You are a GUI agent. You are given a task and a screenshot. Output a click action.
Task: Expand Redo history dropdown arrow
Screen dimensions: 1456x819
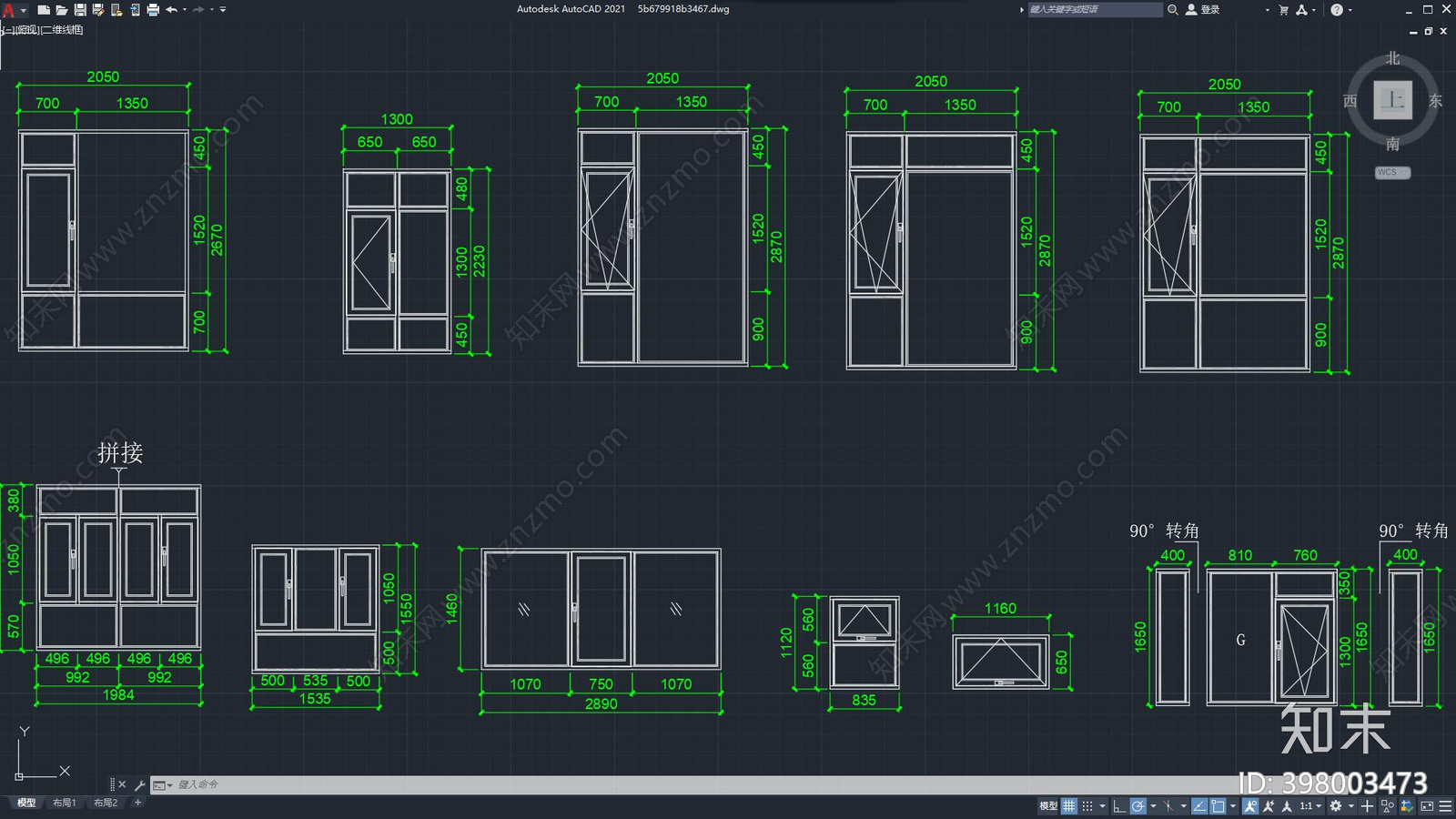pos(212,10)
